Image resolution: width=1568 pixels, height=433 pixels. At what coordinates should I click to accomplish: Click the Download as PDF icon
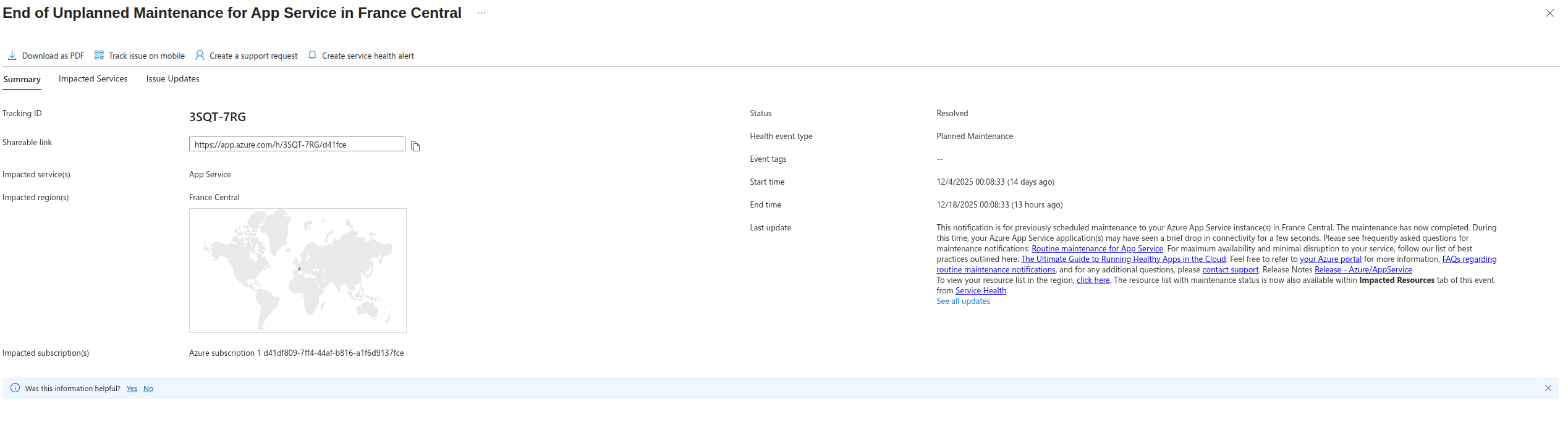click(x=12, y=56)
